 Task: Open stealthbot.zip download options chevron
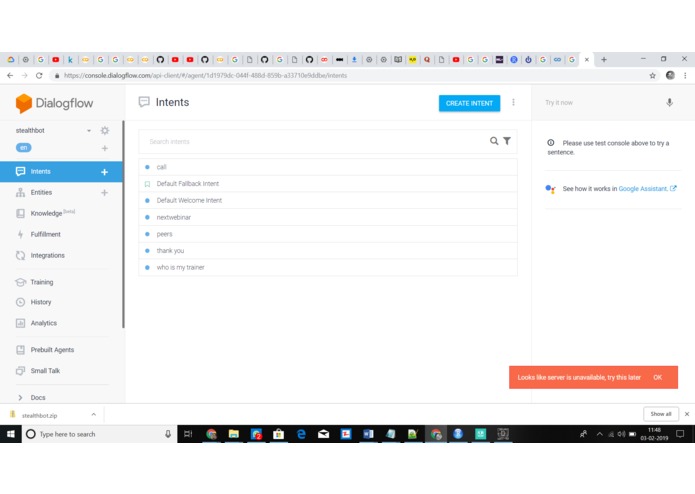94,415
